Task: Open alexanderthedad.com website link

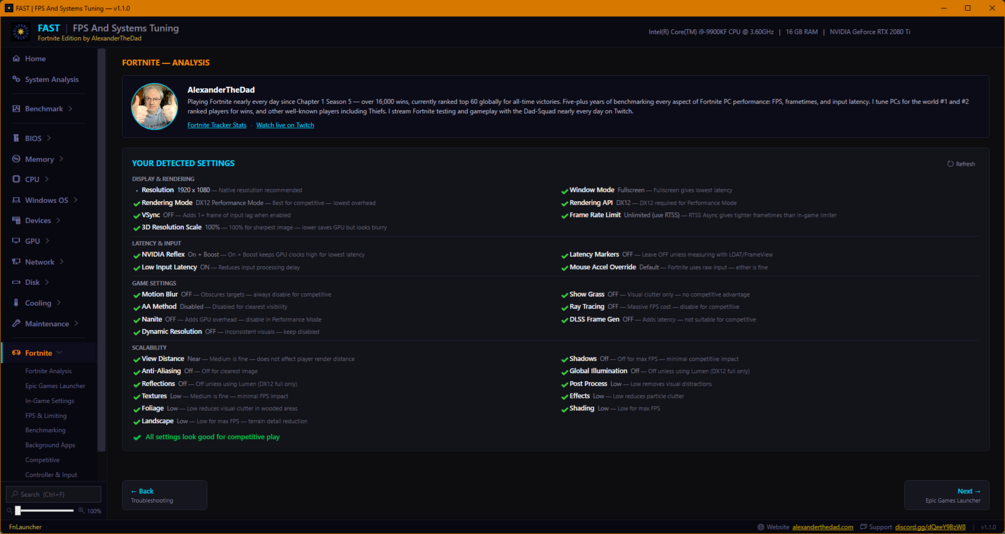Action: coord(822,527)
